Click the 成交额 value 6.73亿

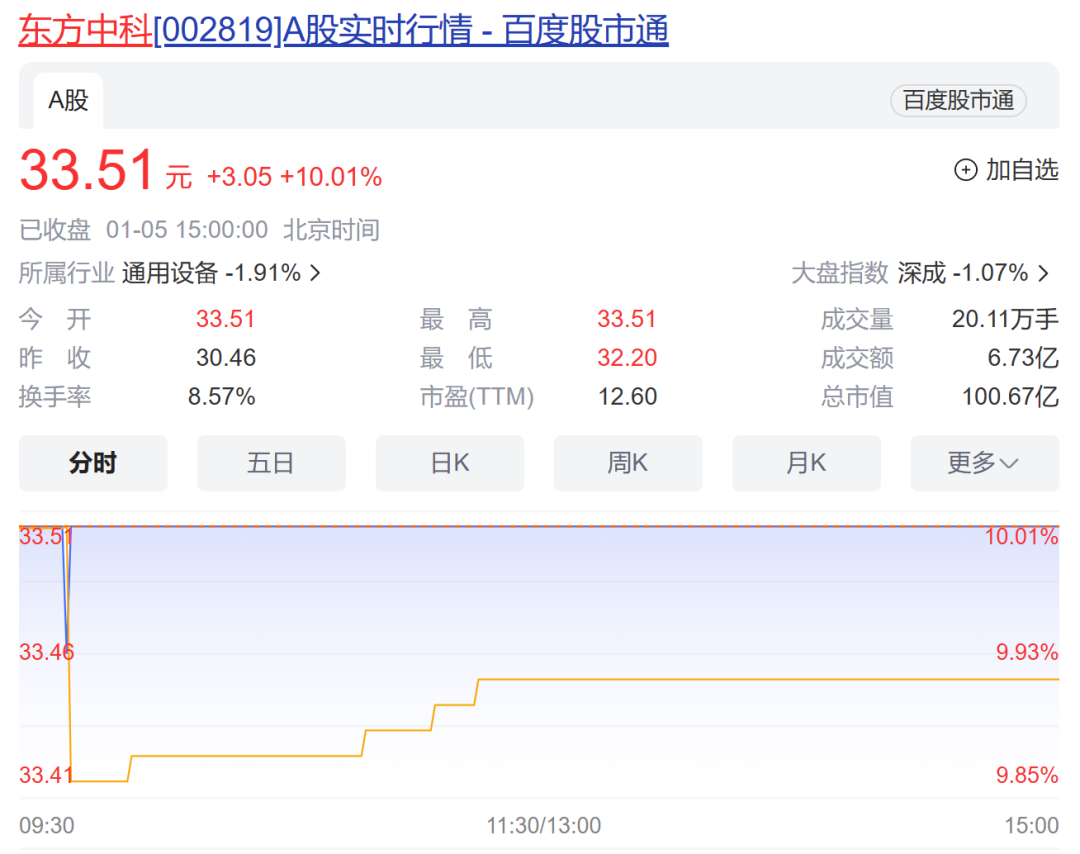pos(1023,357)
